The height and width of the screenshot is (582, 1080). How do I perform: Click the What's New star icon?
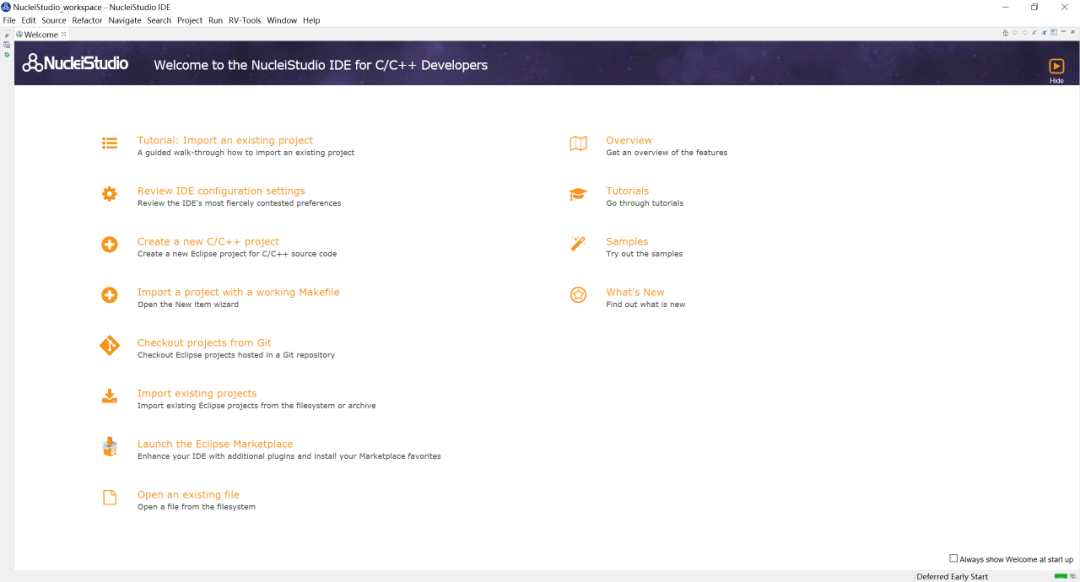point(578,295)
